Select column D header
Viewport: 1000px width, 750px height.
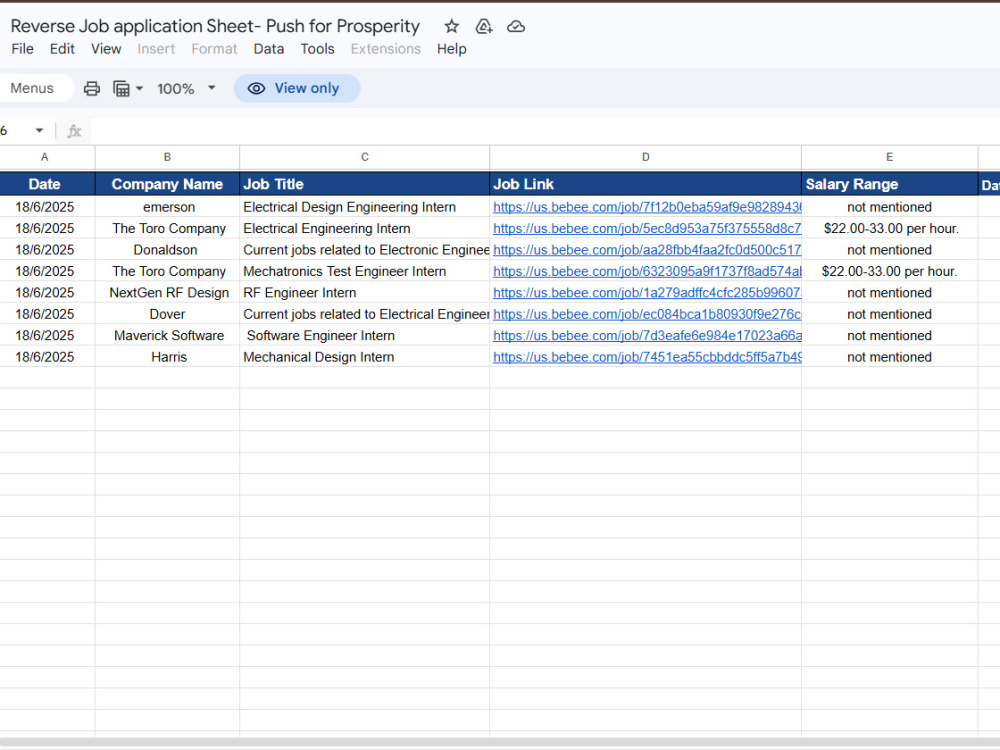click(645, 157)
